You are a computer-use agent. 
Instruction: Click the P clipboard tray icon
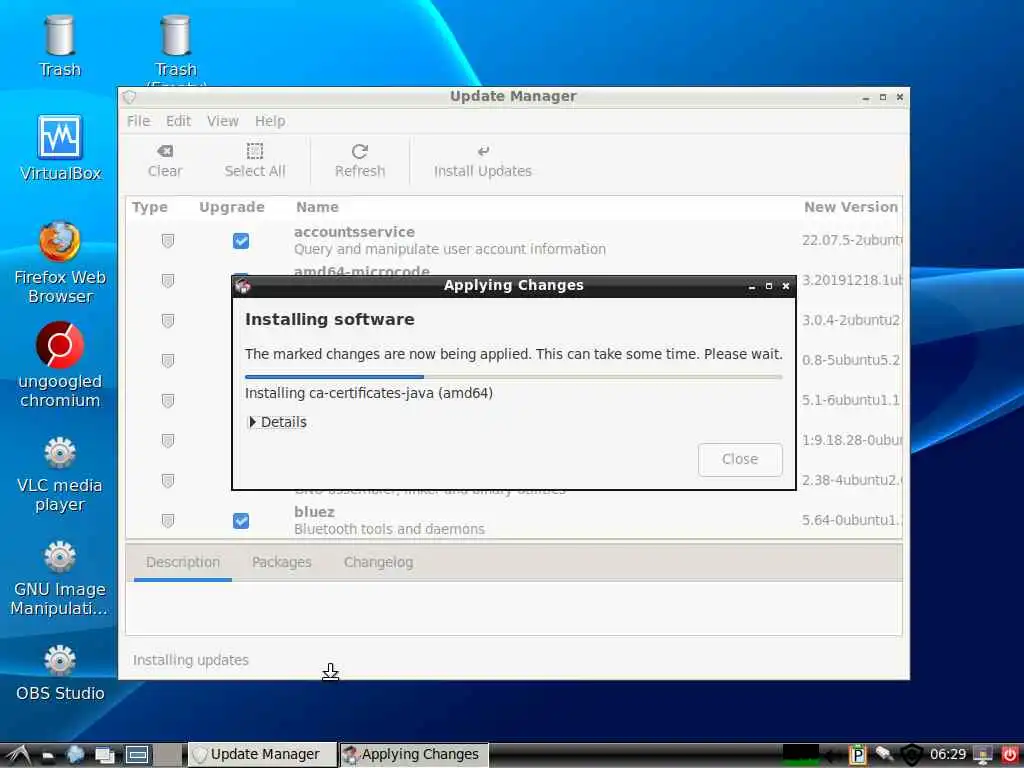857,755
